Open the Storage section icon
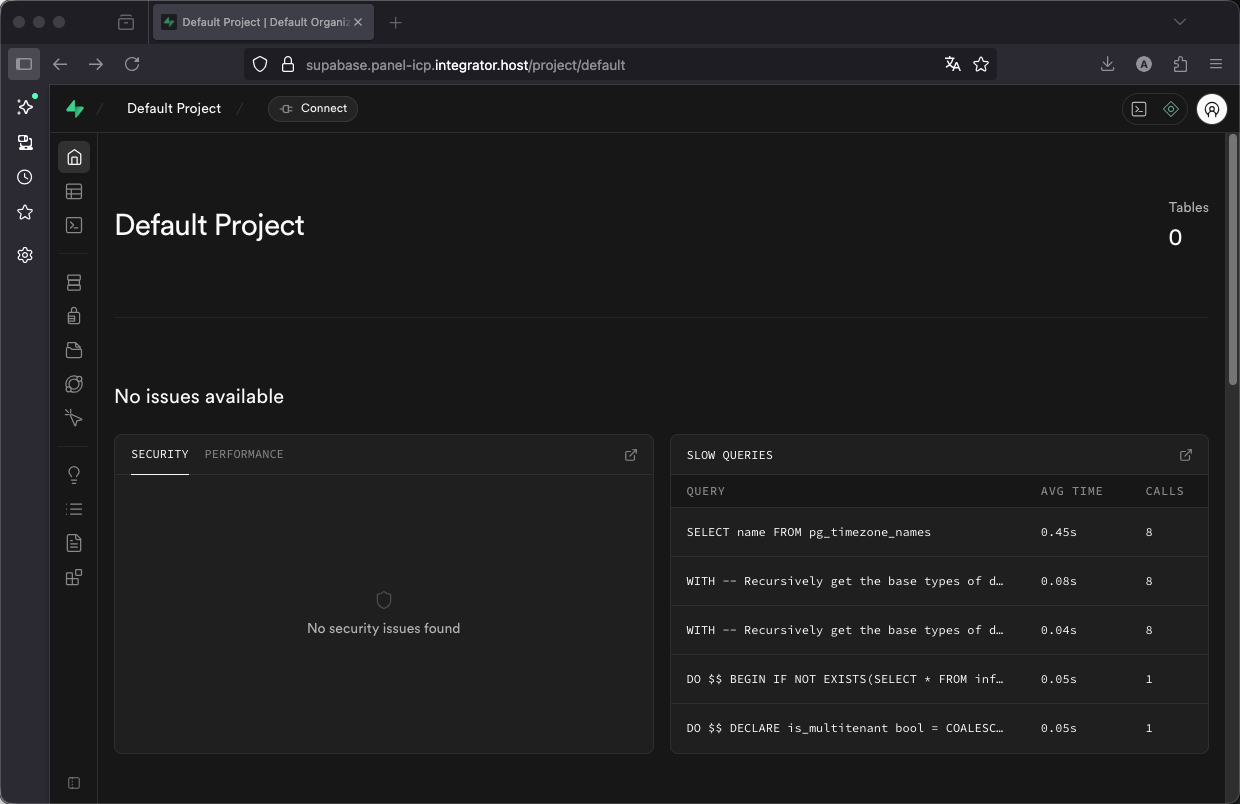 tap(74, 350)
